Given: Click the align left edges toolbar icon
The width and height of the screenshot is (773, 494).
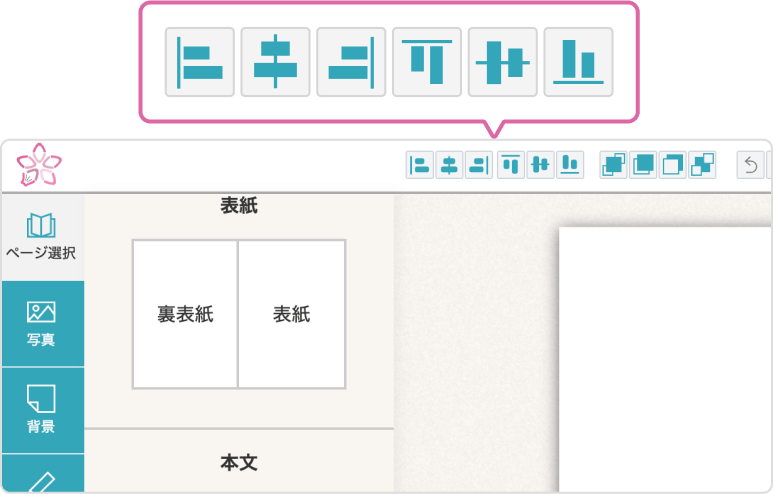Looking at the screenshot, I should coord(420,165).
